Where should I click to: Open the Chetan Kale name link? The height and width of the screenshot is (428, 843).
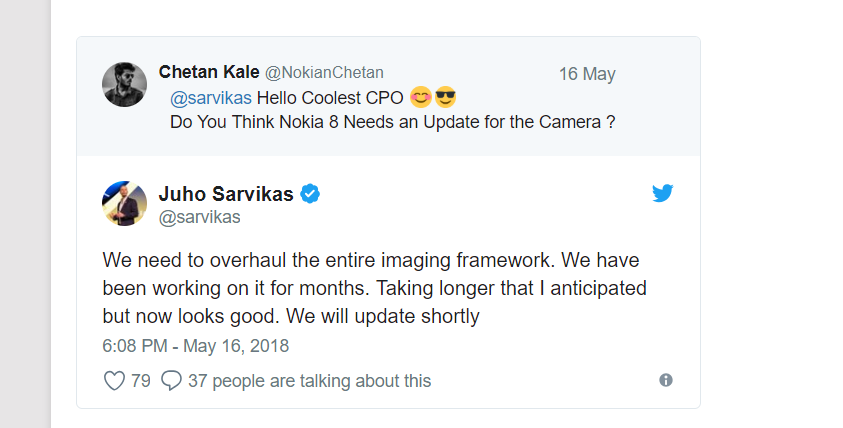209,72
